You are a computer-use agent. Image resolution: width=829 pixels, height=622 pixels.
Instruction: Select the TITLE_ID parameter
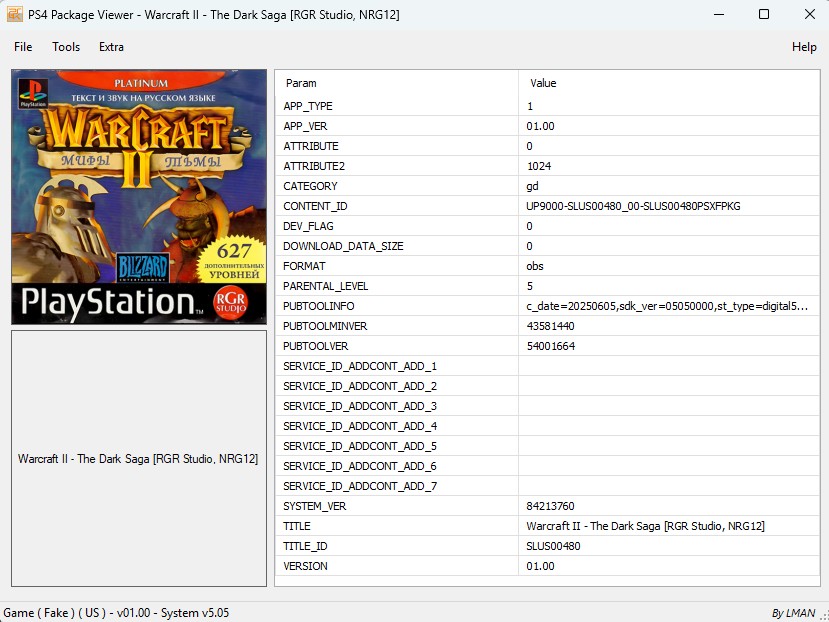pyautogui.click(x=305, y=546)
